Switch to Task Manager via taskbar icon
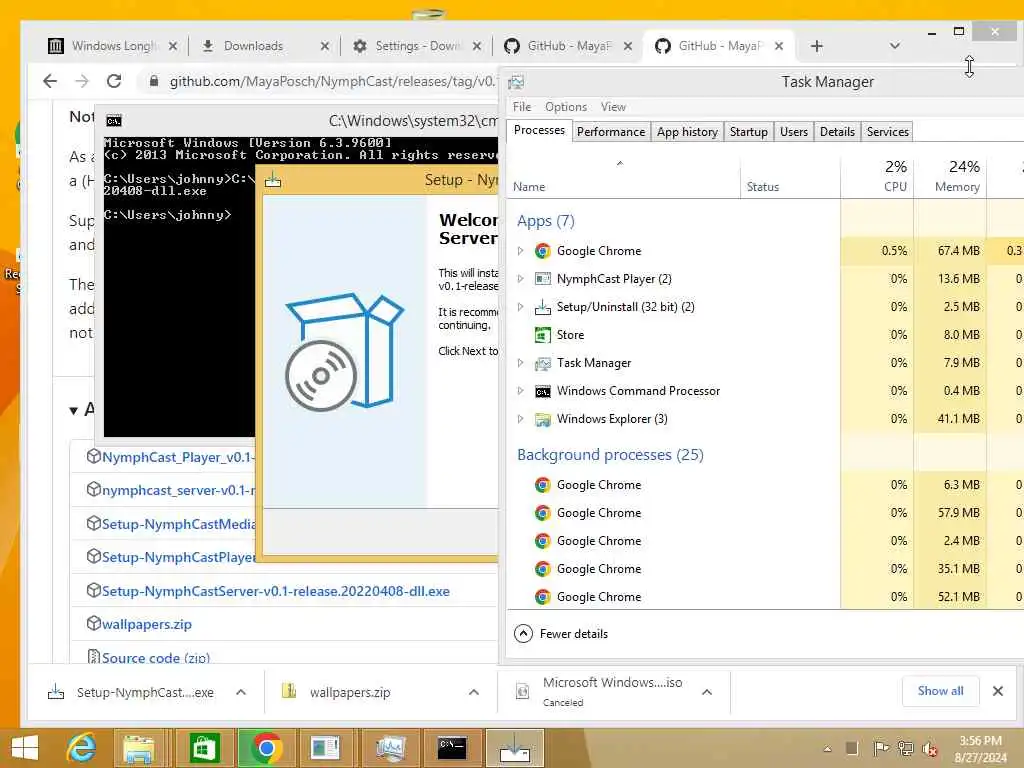 coord(390,748)
